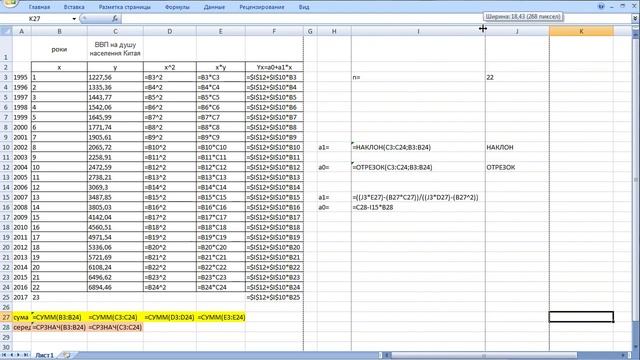Click the cell with value 22 next to n=
The width and height of the screenshot is (640, 360).
click(517, 77)
